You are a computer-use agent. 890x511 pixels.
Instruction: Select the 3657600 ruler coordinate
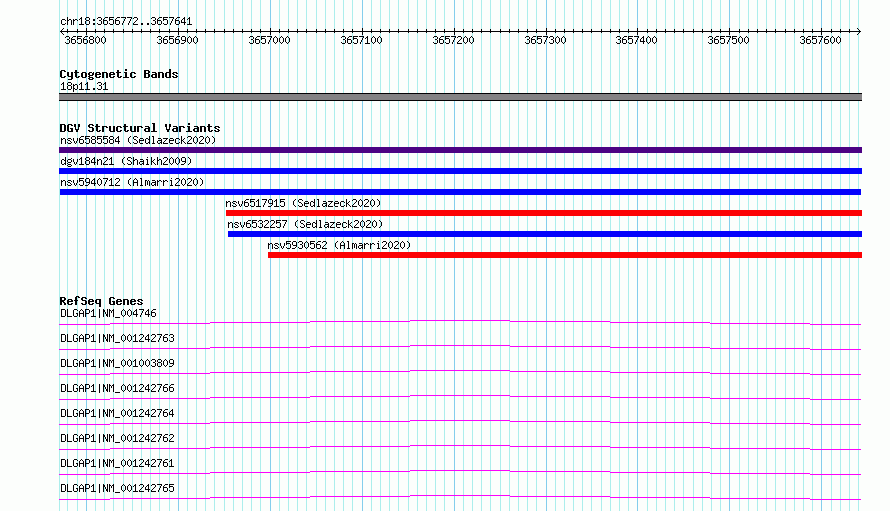(x=820, y=40)
